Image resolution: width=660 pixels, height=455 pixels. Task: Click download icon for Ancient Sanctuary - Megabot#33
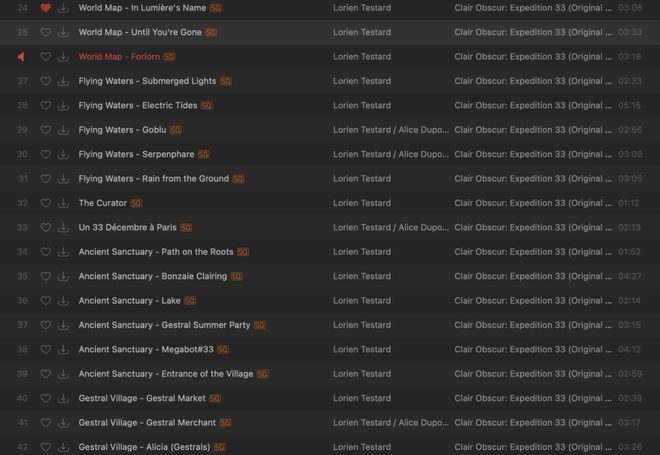(63, 350)
